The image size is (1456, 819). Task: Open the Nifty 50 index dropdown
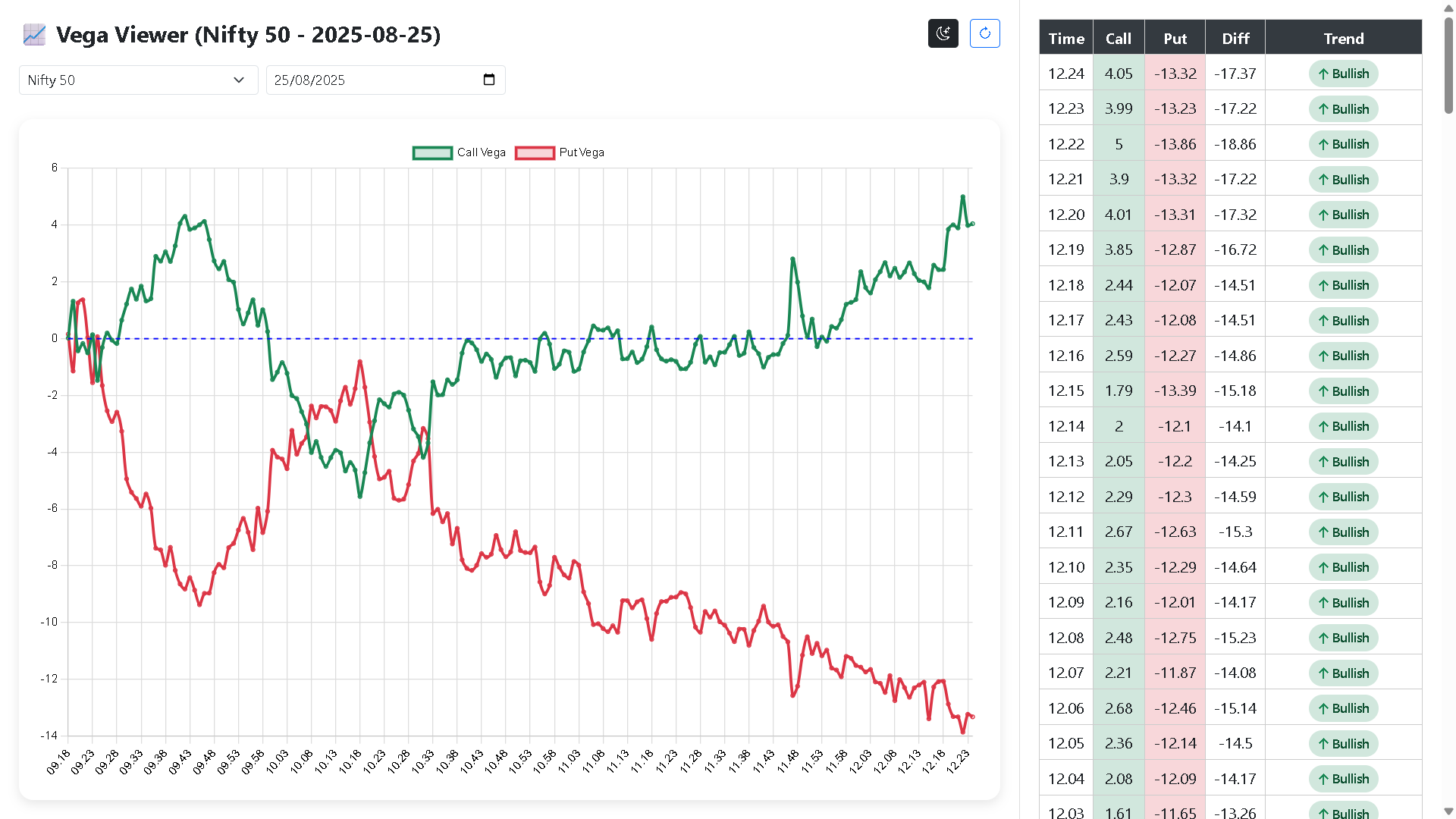[137, 80]
